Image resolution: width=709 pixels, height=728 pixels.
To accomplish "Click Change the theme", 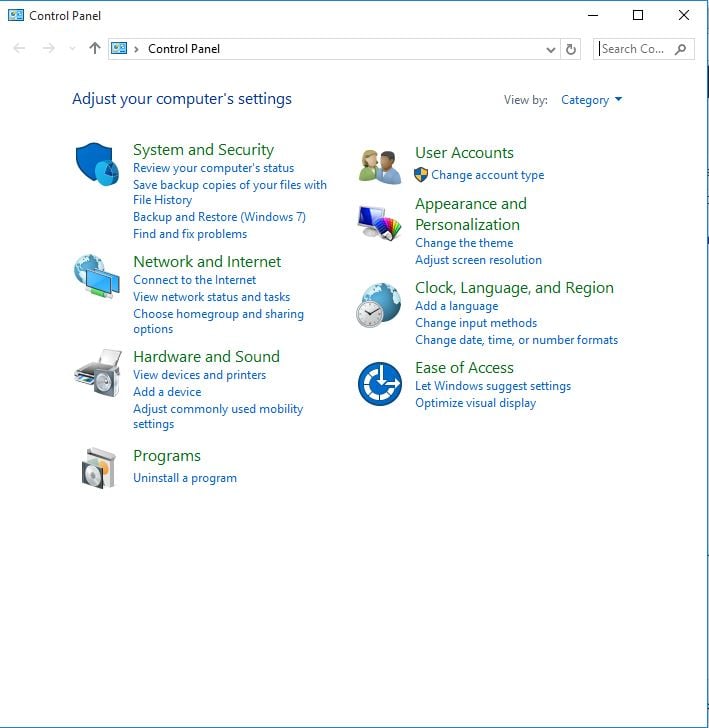I will click(x=464, y=243).
